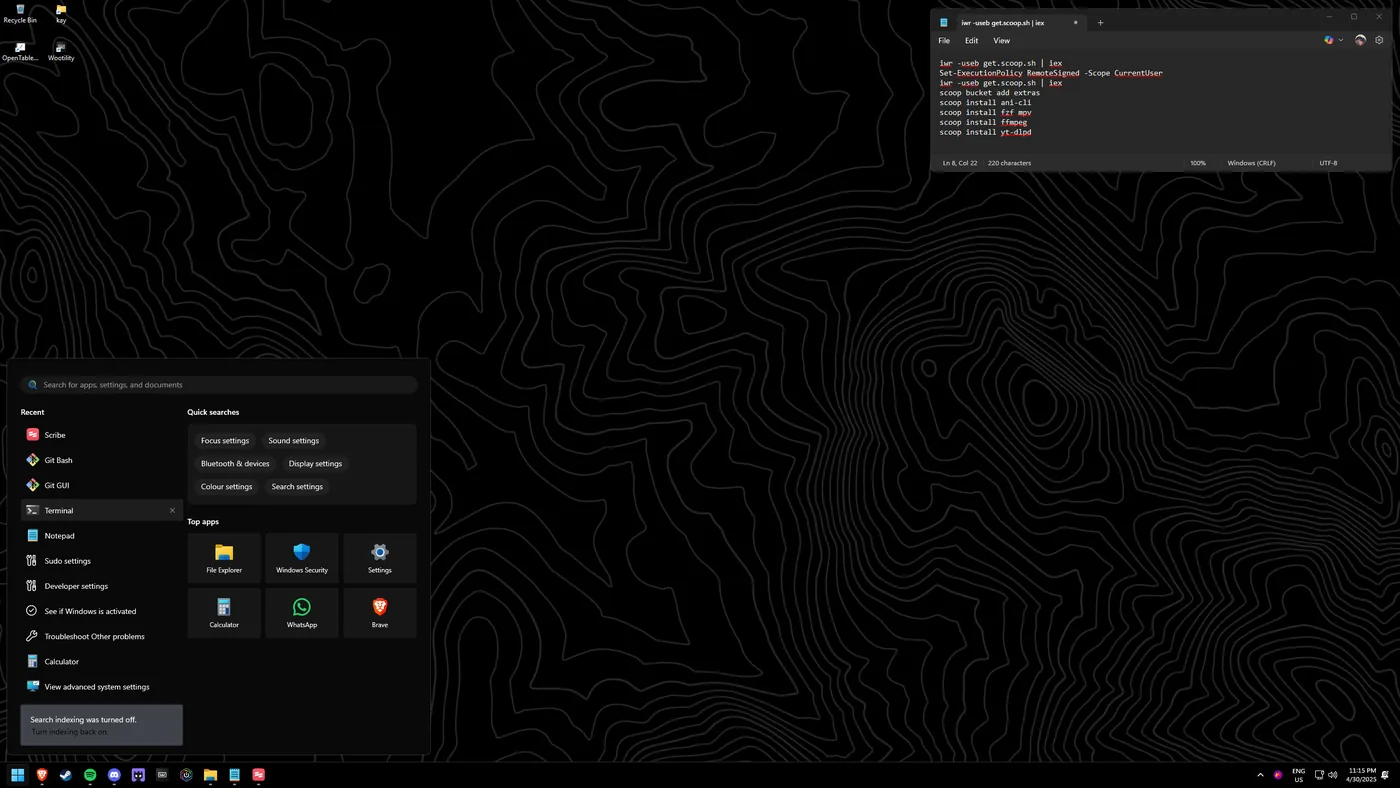Screen dimensions: 1400x788
Task: Select the 'kay' folder on the desktop
Action: 61,13
